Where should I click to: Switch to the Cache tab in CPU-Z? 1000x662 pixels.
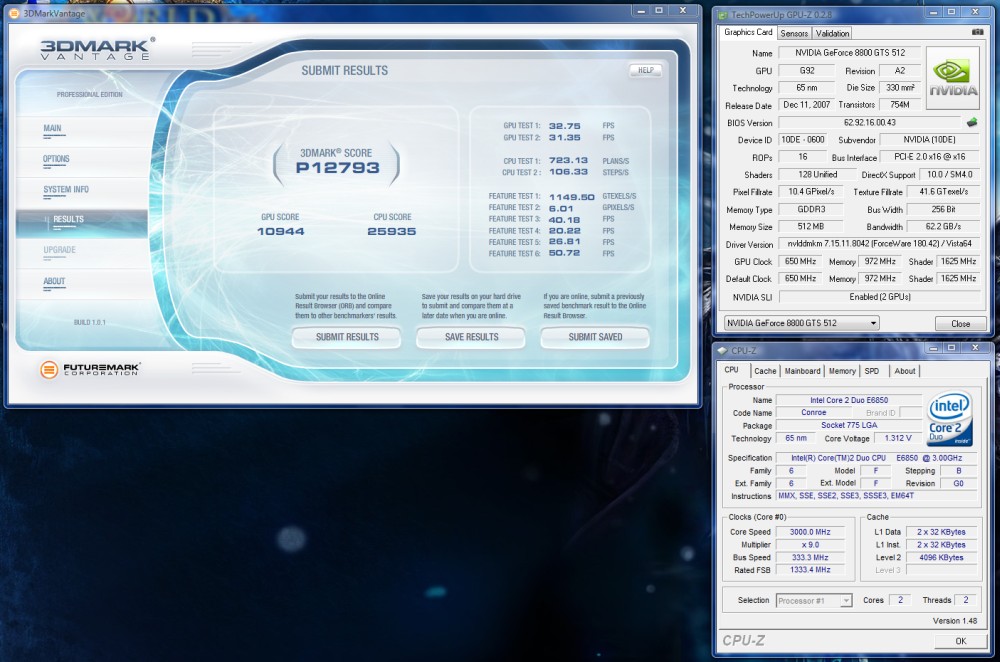coord(765,371)
